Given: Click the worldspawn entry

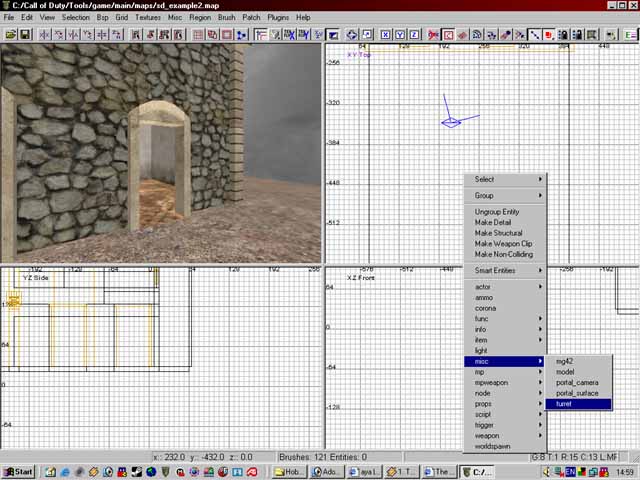Looking at the screenshot, I should [x=492, y=446].
